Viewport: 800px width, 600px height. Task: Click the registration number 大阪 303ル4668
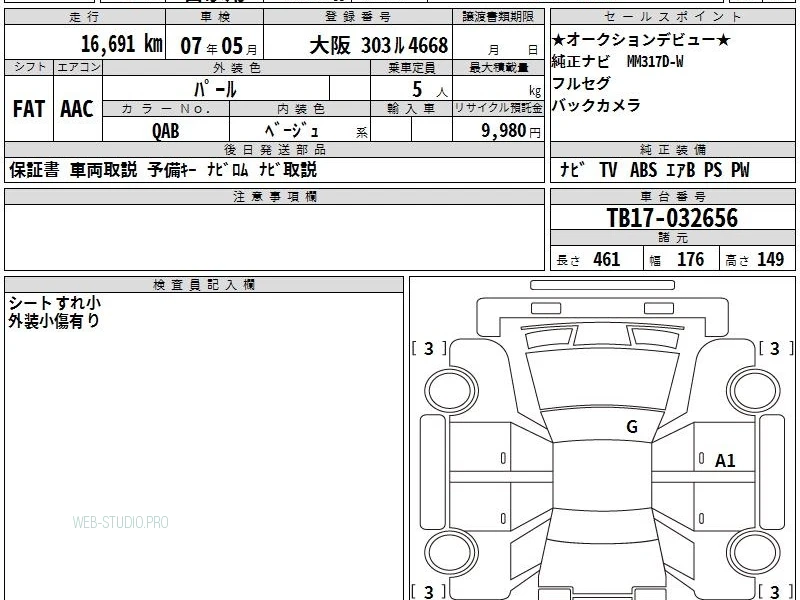coord(379,45)
